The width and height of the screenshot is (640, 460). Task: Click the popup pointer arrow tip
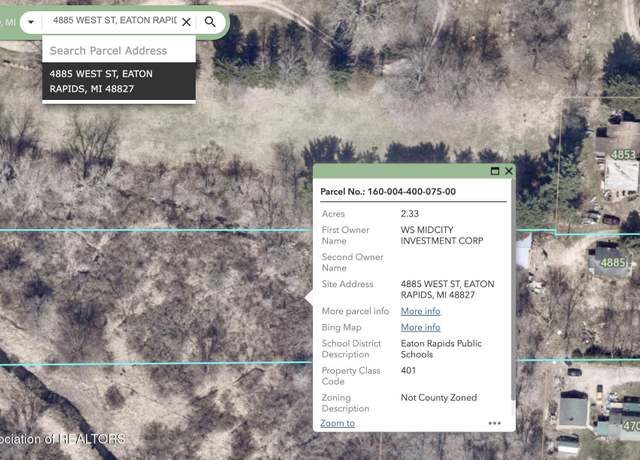pos(307,298)
